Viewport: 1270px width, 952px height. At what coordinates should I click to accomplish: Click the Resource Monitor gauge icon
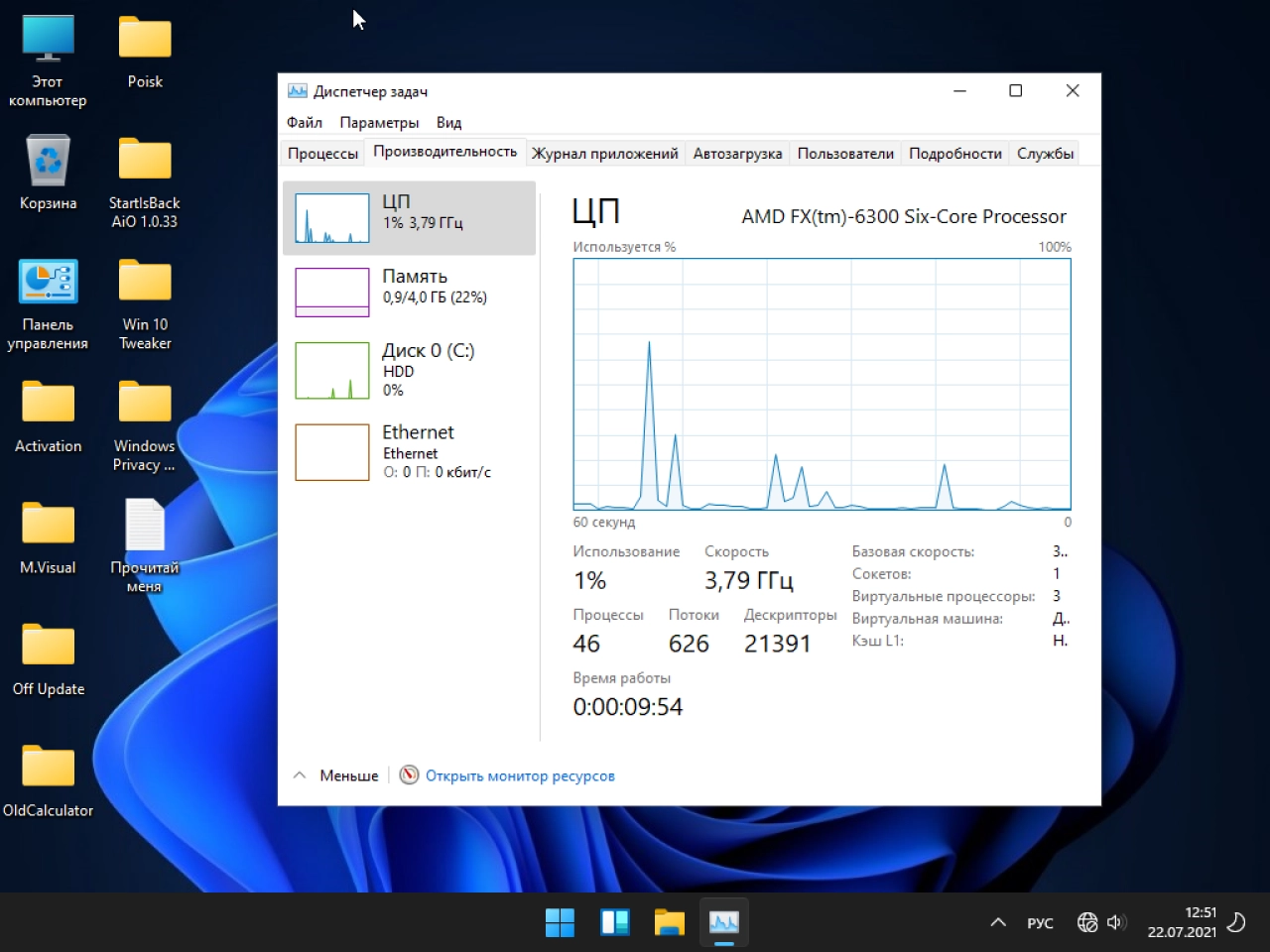tap(409, 775)
